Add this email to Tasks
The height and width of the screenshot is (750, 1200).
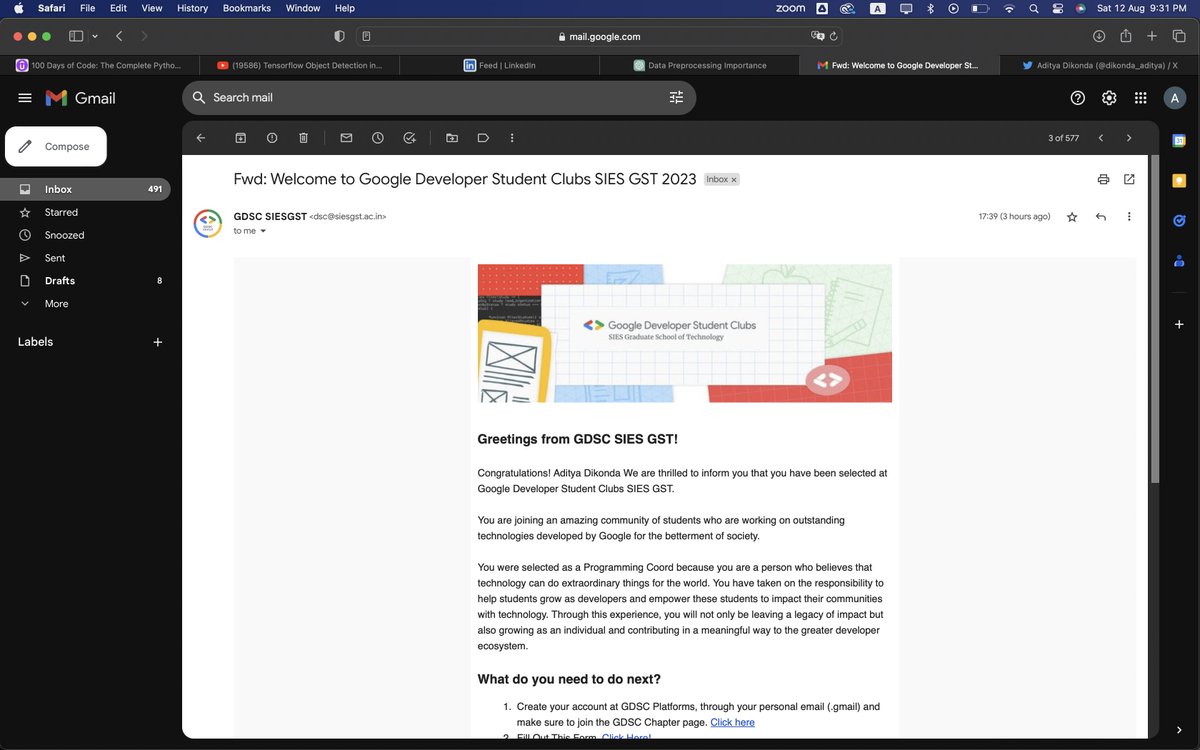pos(409,138)
